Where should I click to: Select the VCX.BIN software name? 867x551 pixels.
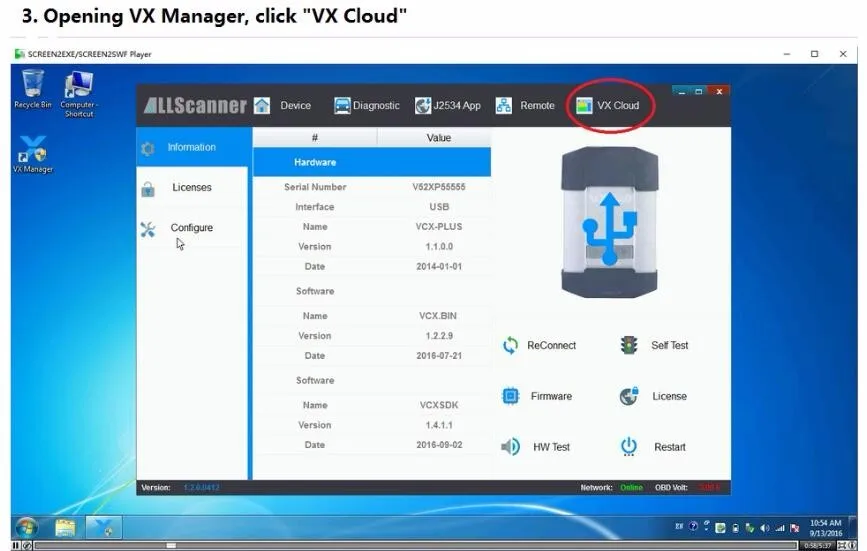click(438, 316)
